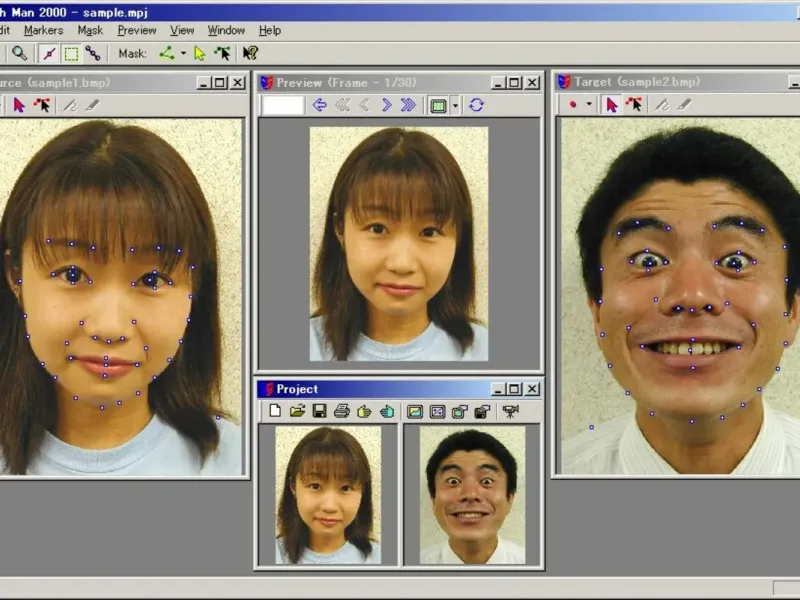The width and height of the screenshot is (800, 600).
Task: Select the magnifier zoom tool
Action: pyautogui.click(x=19, y=53)
